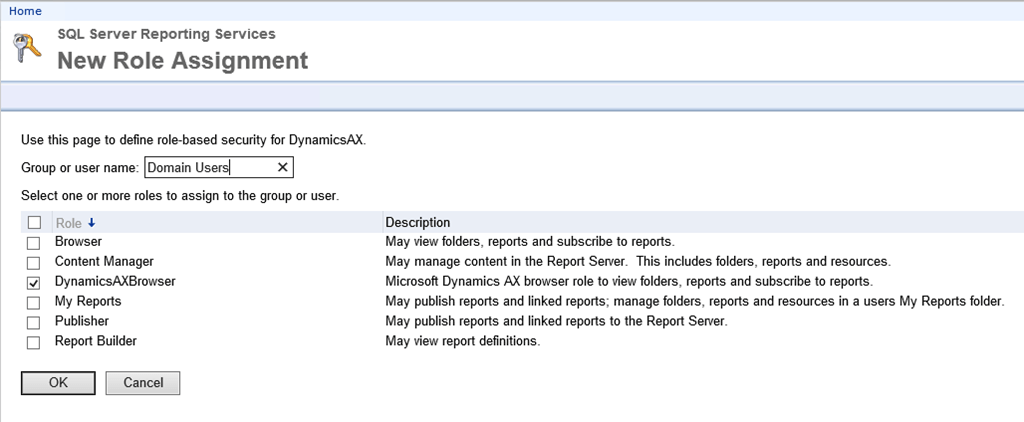
Task: Open the Home link
Action: 25,11
